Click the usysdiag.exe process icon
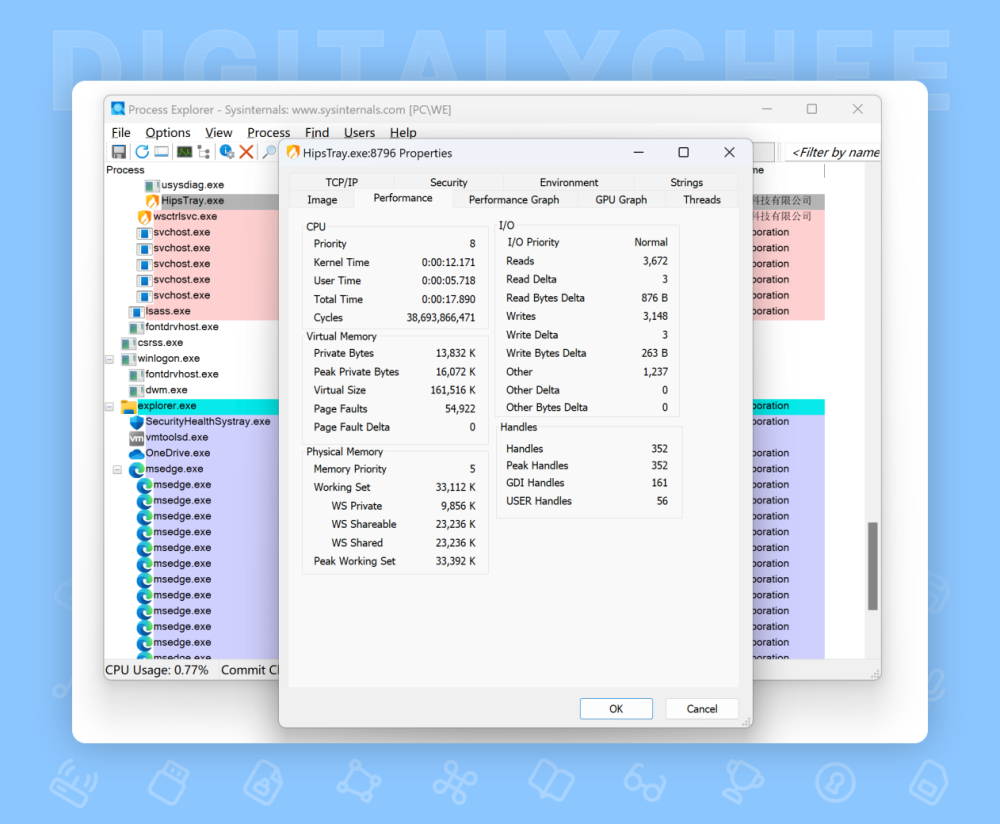 click(152, 186)
